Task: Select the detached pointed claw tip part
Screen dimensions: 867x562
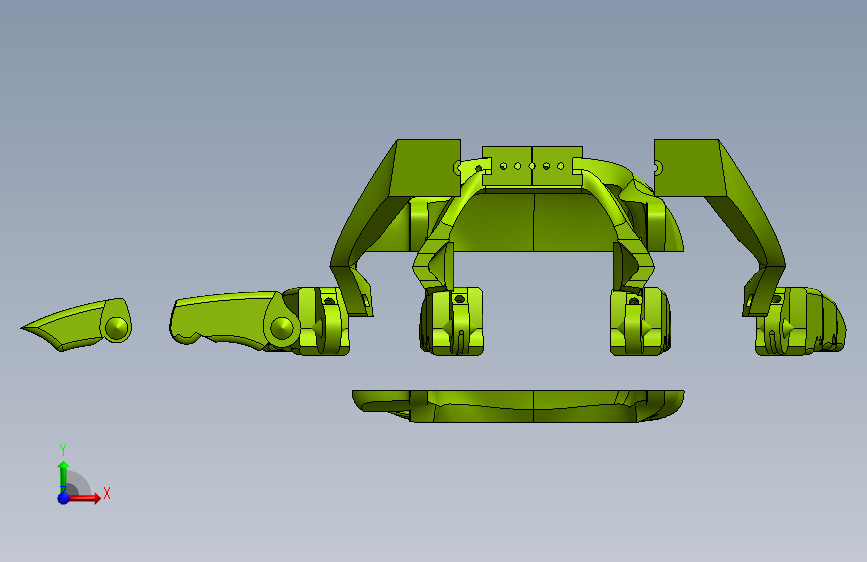Action: click(x=76, y=325)
